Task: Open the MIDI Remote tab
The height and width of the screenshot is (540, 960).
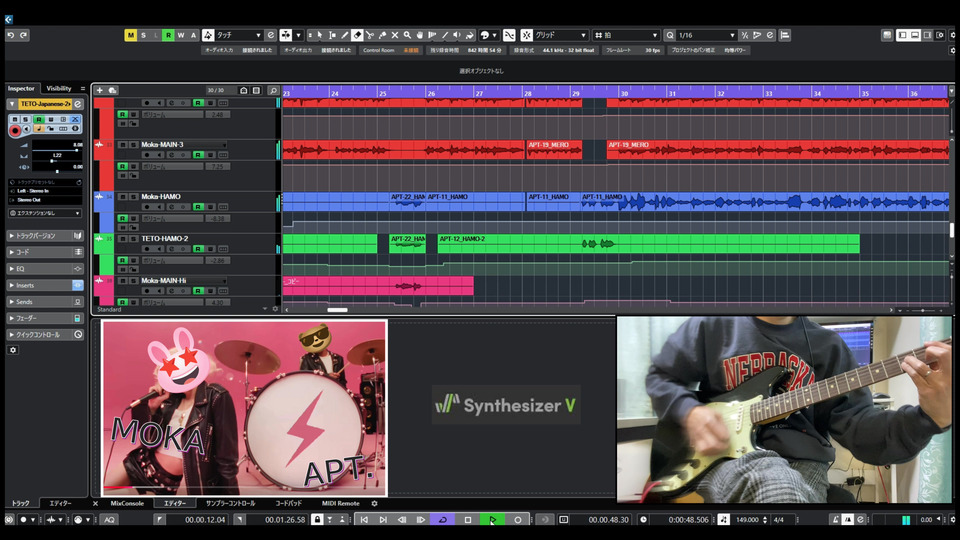Action: pyautogui.click(x=340, y=503)
